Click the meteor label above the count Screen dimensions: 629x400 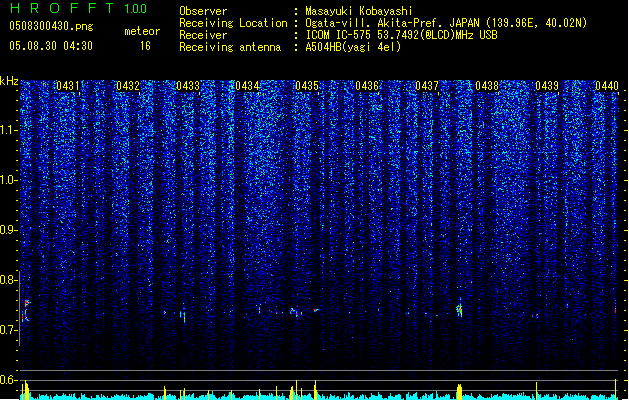(142, 31)
